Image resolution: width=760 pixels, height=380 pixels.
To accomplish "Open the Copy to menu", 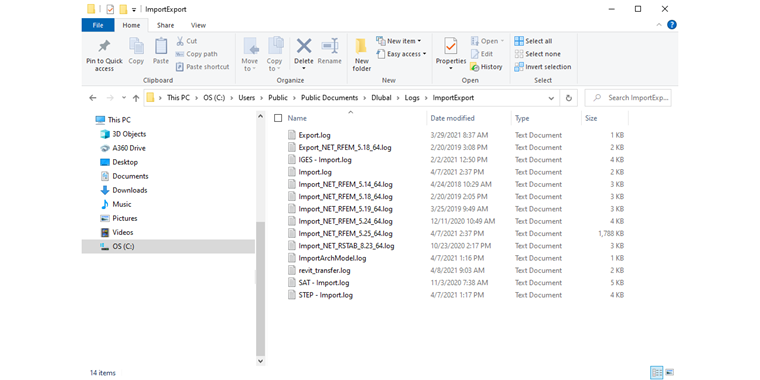I will pyautogui.click(x=274, y=55).
